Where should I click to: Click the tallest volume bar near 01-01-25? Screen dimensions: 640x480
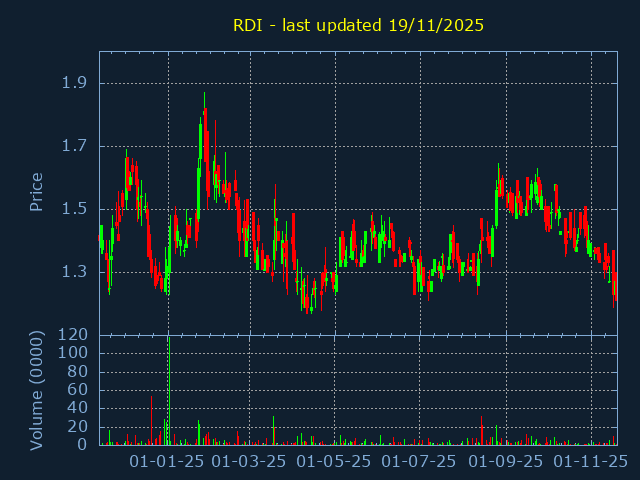pos(169,392)
